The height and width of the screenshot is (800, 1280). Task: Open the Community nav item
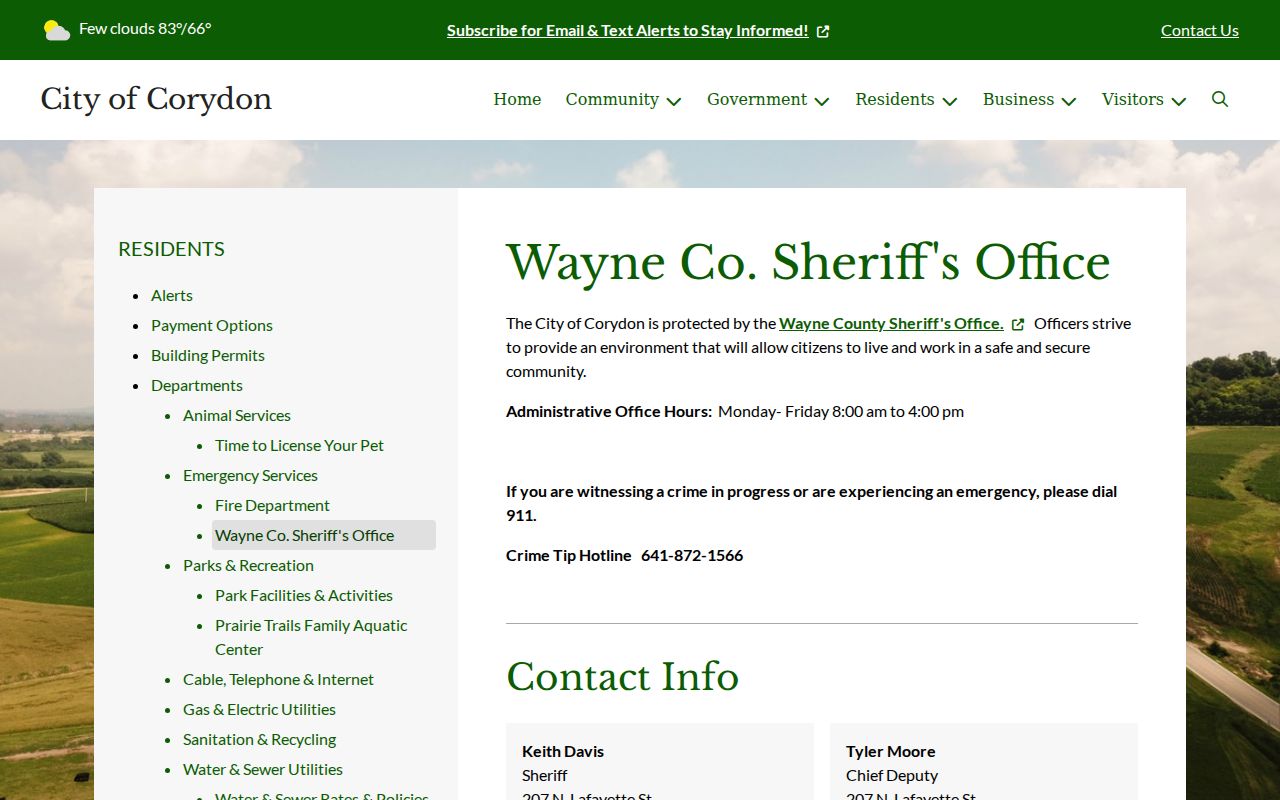click(x=612, y=99)
